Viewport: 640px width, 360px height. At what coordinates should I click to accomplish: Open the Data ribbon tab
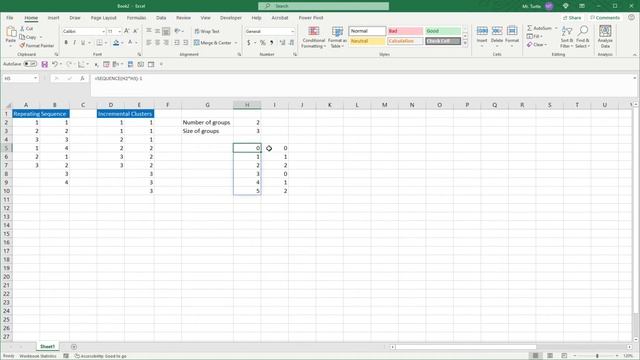pyautogui.click(x=161, y=18)
